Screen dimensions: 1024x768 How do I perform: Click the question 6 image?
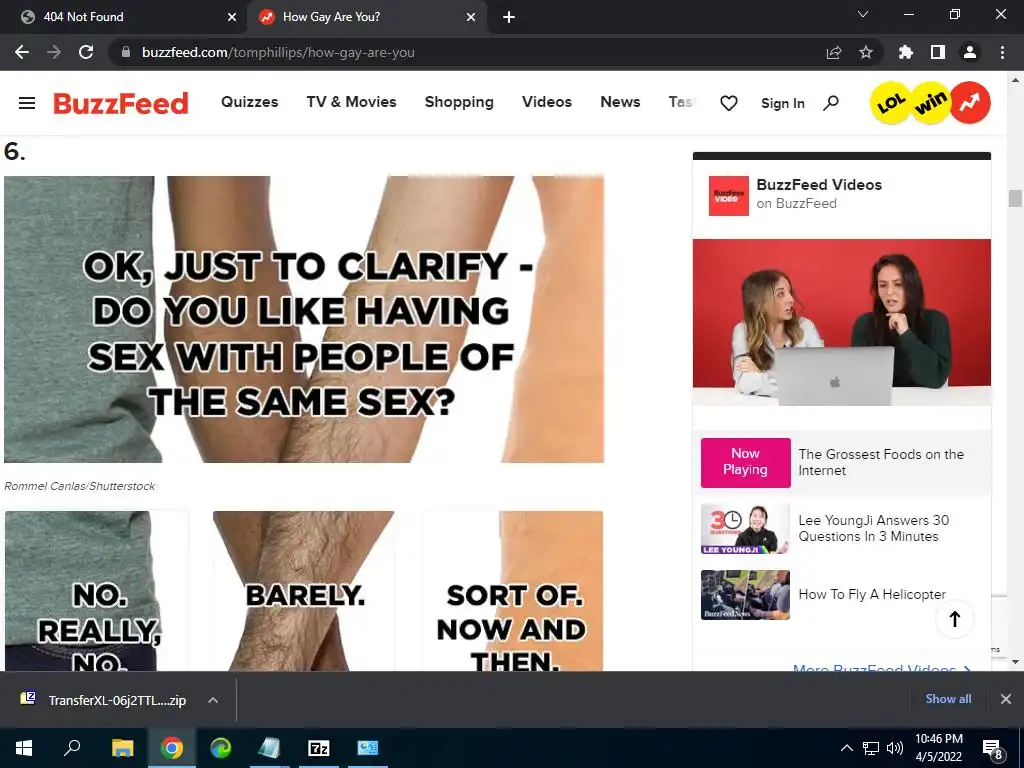point(304,319)
